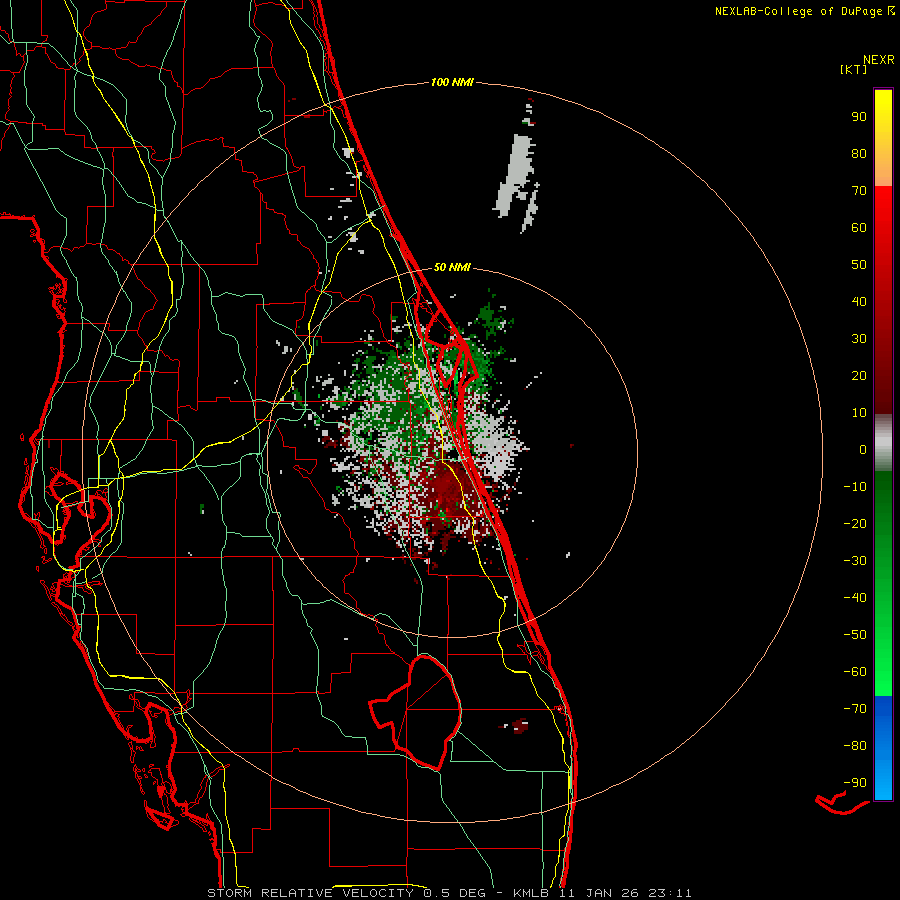Click the -90 value on the velocity scale
900x900 pixels.
[855, 783]
